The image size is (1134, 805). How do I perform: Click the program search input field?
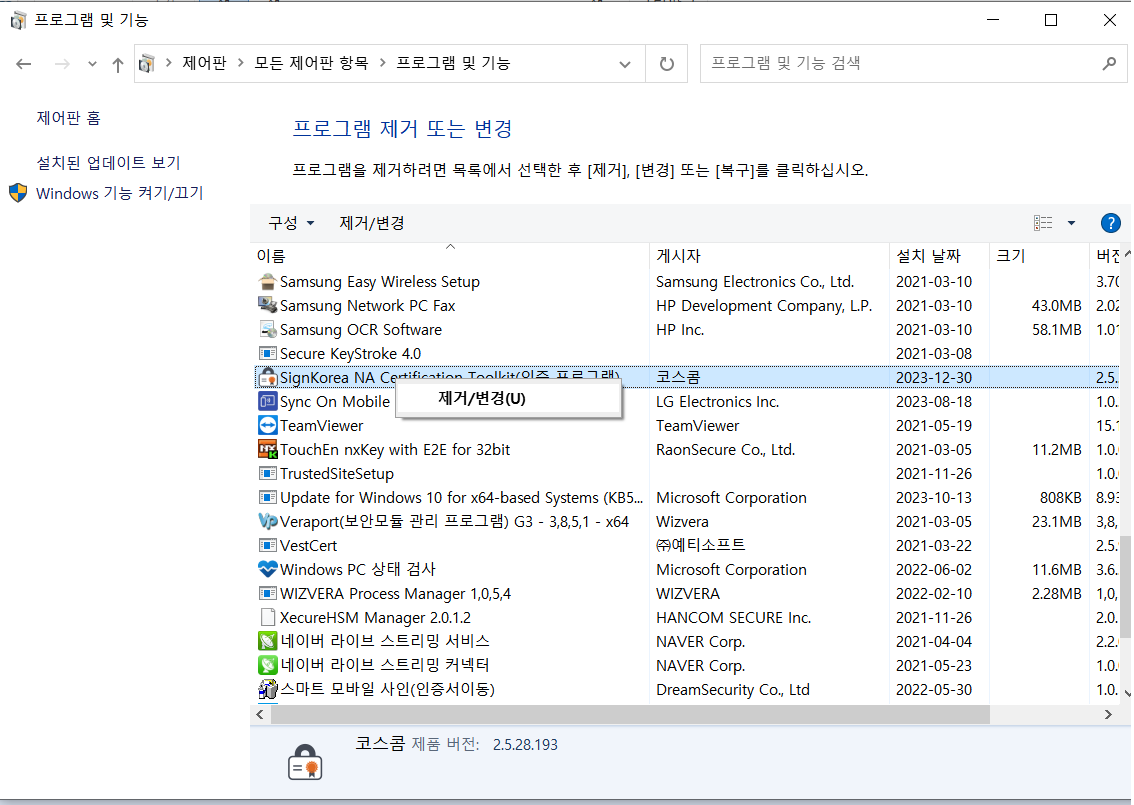click(x=900, y=63)
